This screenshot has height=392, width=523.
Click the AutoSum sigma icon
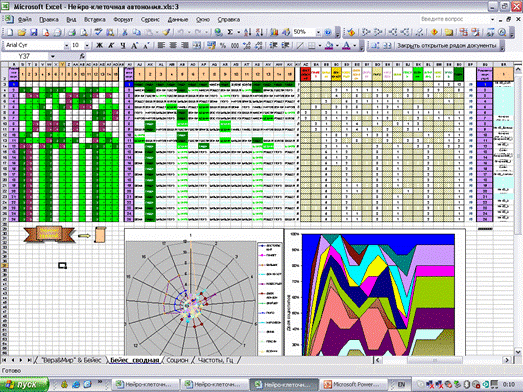[x=230, y=32]
